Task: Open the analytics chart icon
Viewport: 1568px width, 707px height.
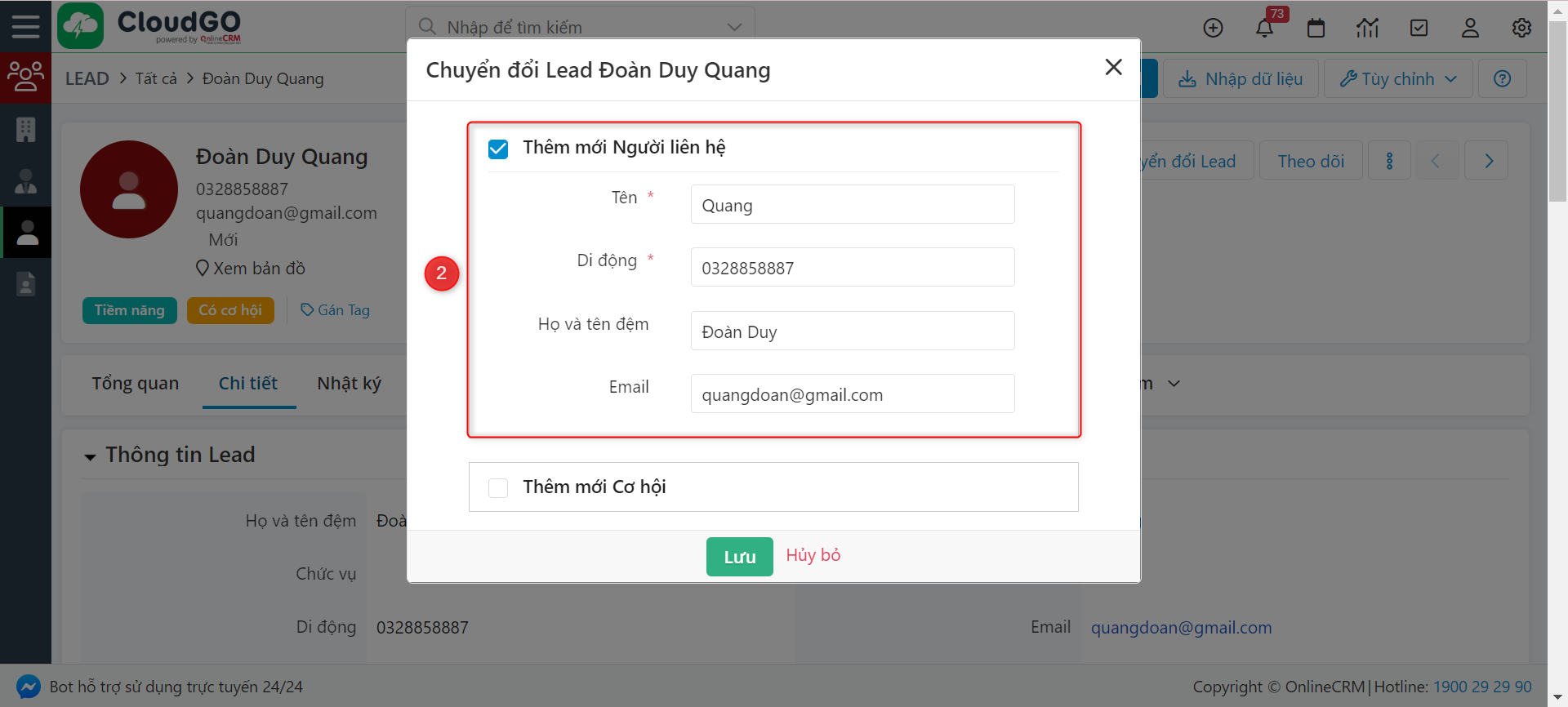Action: (x=1367, y=29)
